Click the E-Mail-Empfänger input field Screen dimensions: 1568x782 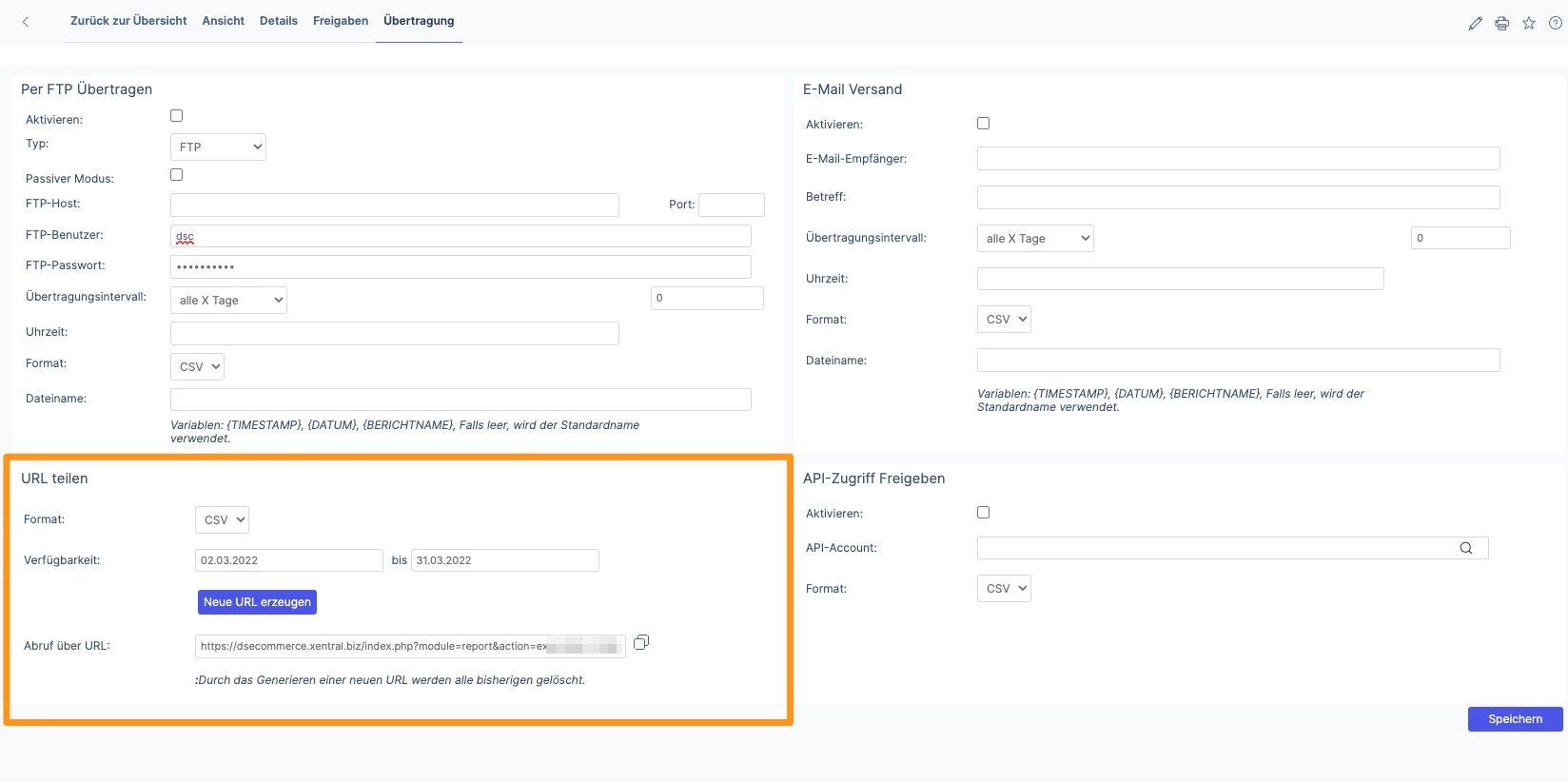[1239, 159]
